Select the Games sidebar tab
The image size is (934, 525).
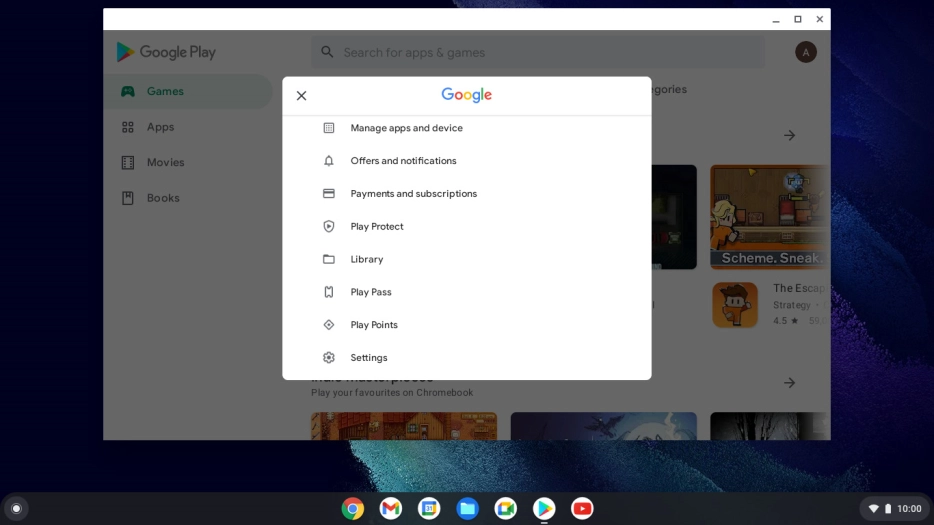[x=188, y=91]
